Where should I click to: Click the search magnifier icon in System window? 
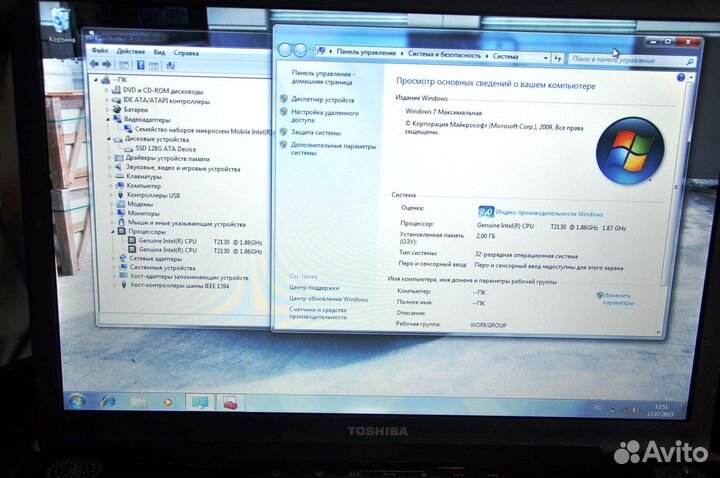point(690,62)
